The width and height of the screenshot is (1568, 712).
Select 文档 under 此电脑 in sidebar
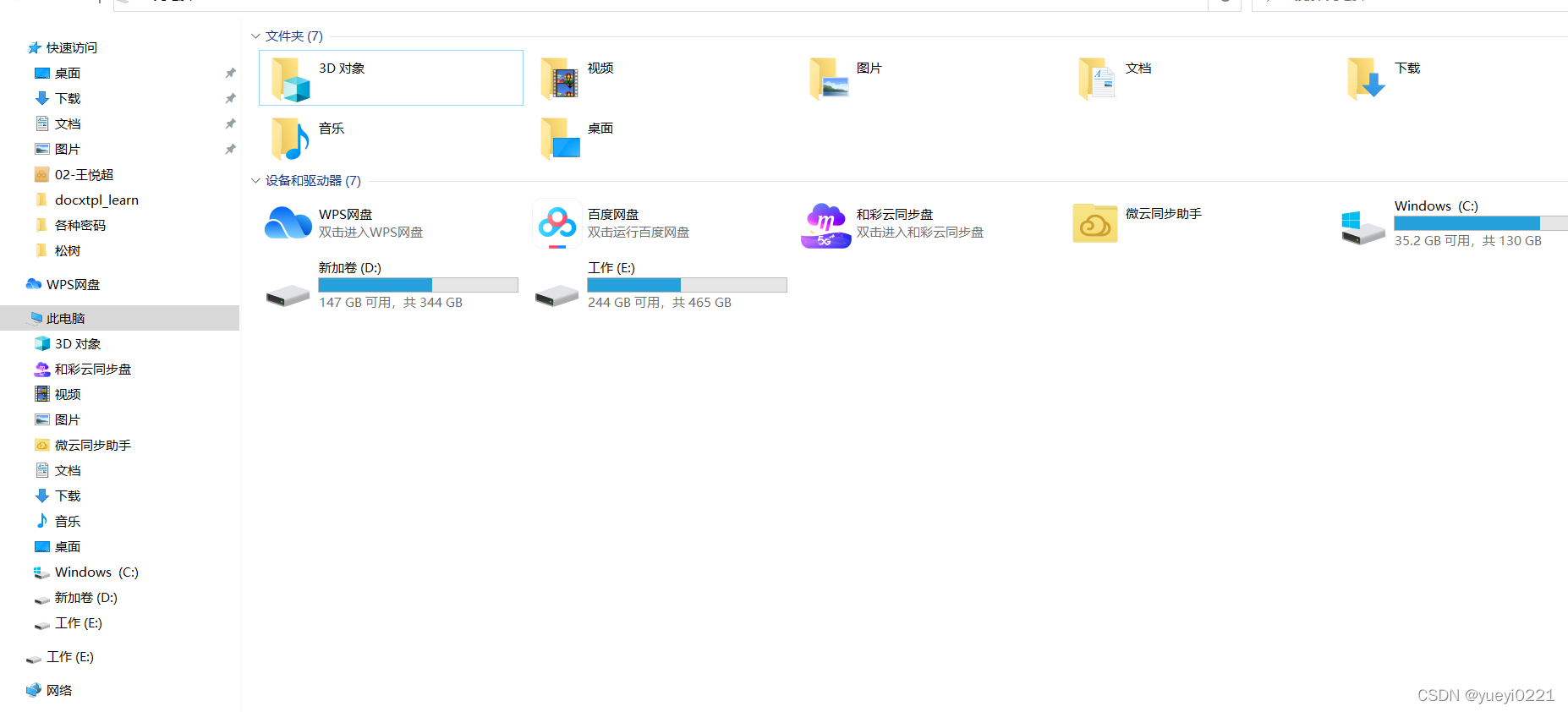(68, 470)
